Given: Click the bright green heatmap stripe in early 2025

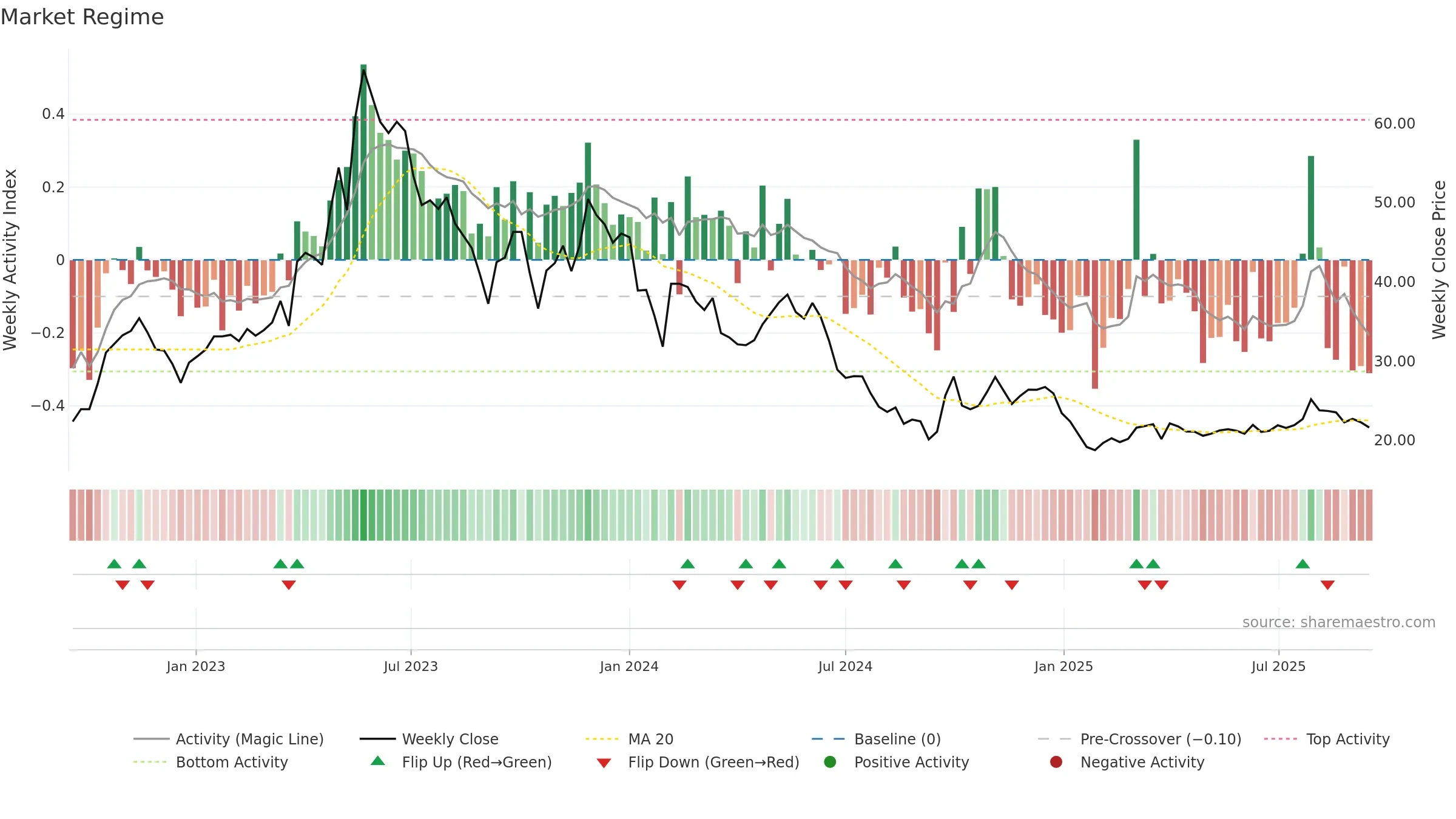Looking at the screenshot, I should coord(1136,515).
